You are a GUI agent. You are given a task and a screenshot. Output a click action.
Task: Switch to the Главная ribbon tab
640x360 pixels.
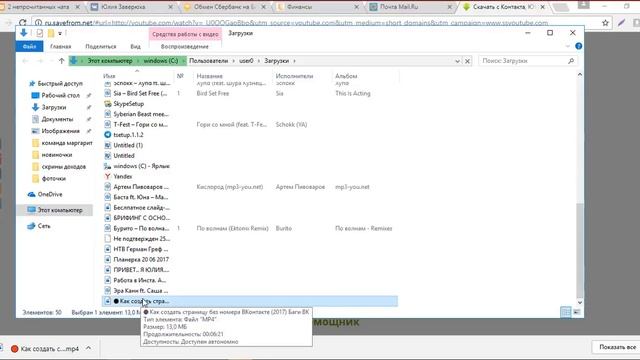[x=60, y=47]
